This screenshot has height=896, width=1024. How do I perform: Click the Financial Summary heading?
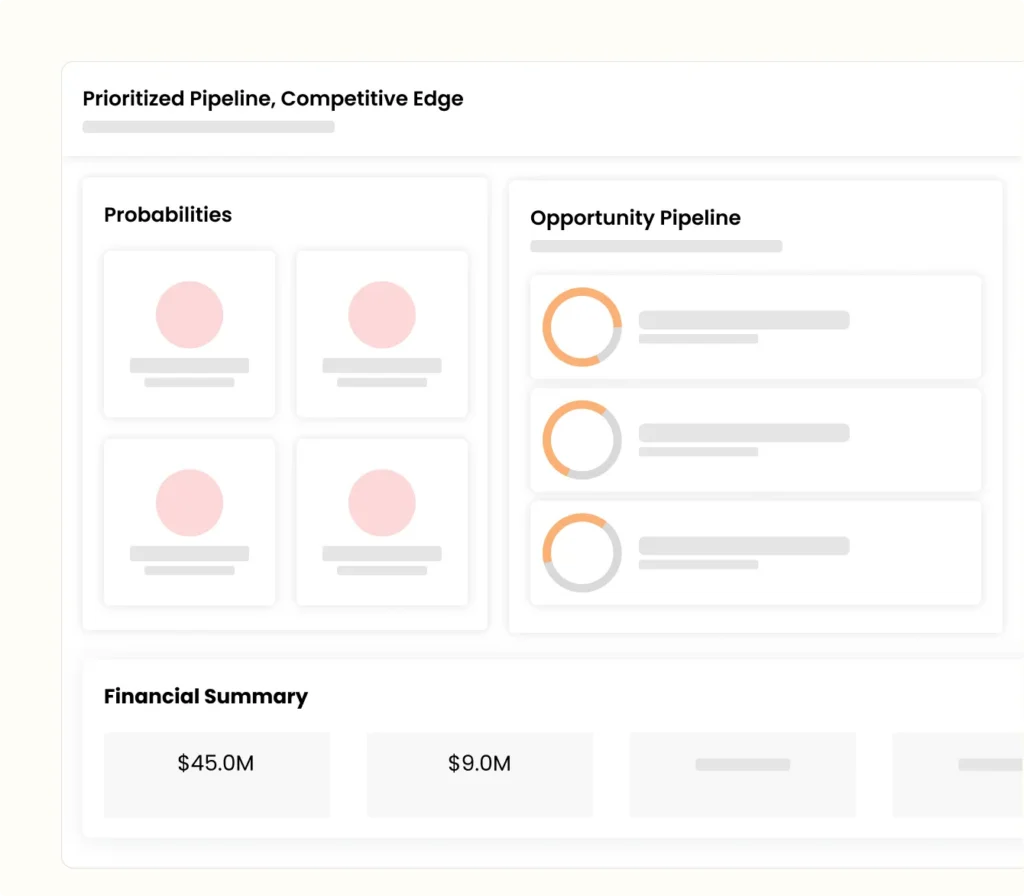[206, 696]
